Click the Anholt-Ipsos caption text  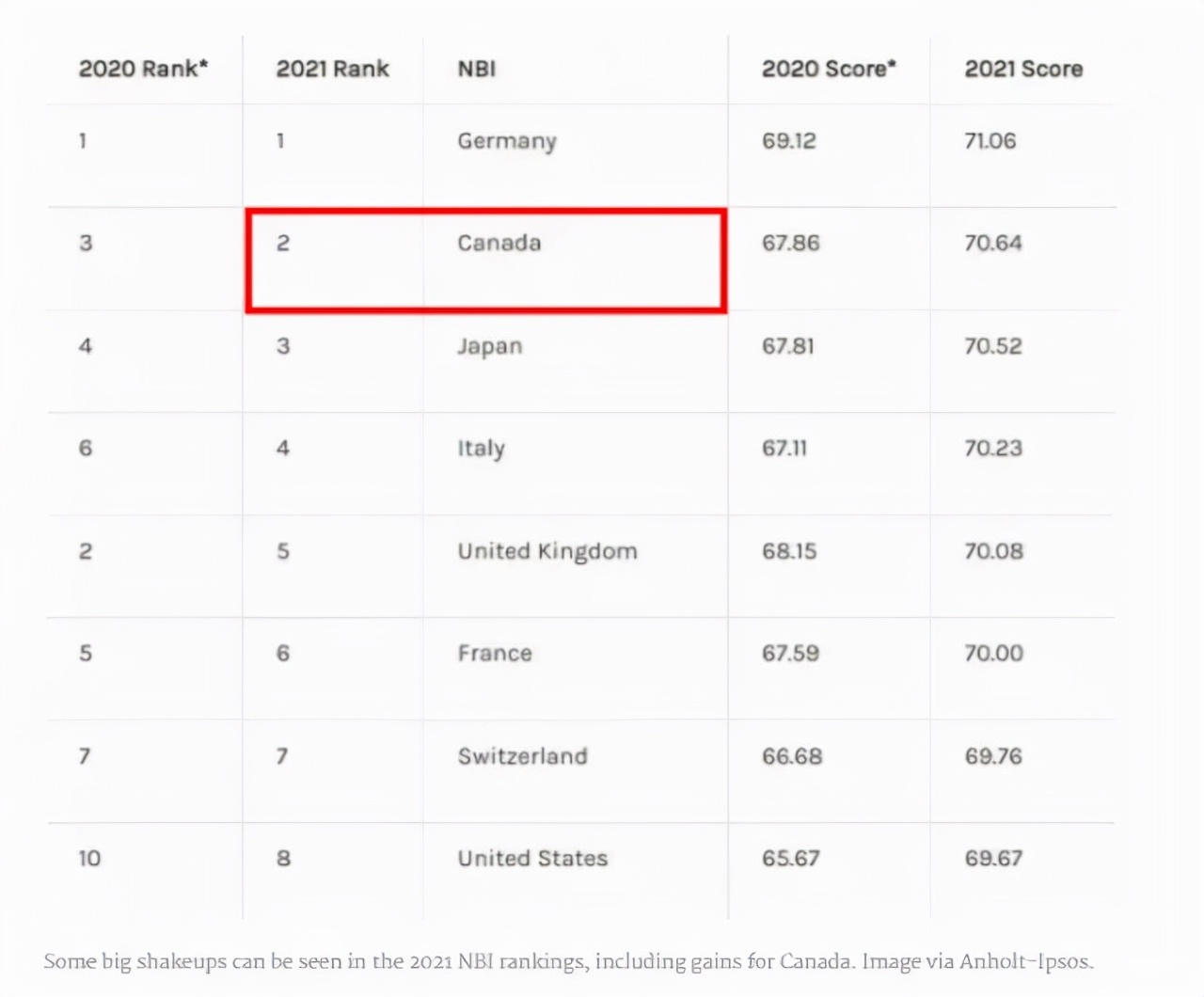[x=1026, y=961]
